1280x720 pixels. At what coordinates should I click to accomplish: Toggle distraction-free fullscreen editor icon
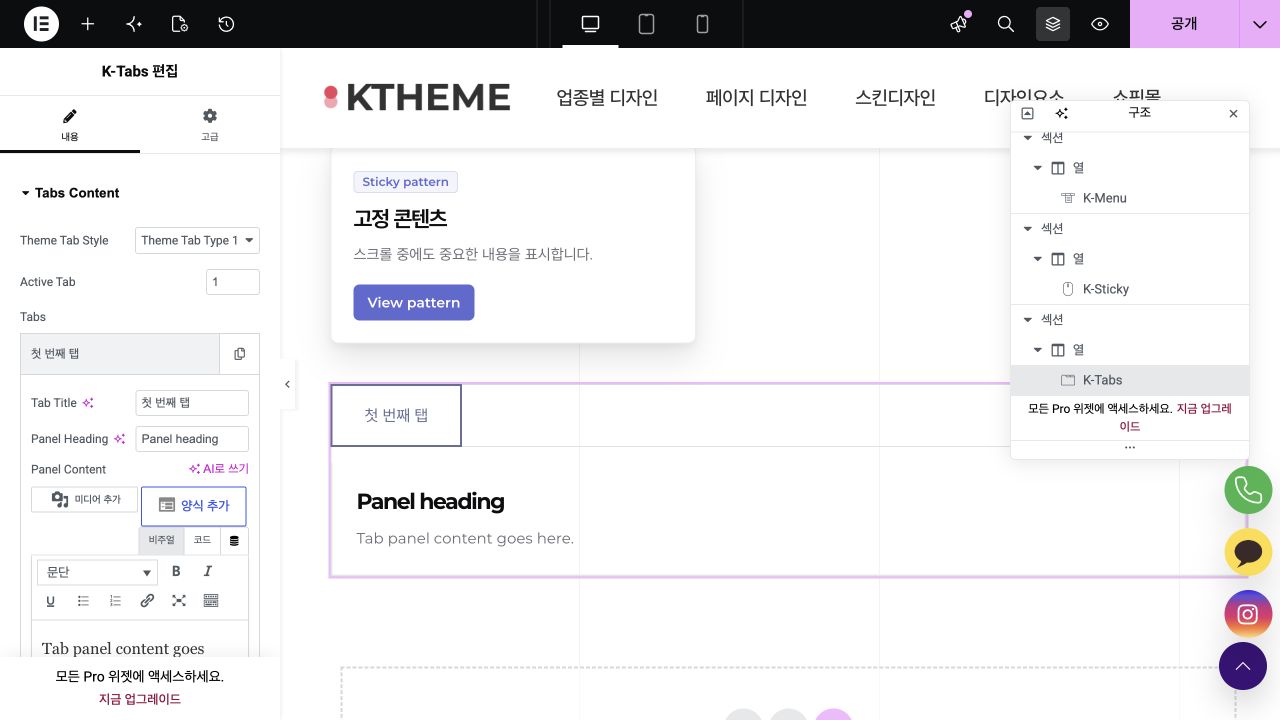pos(179,601)
